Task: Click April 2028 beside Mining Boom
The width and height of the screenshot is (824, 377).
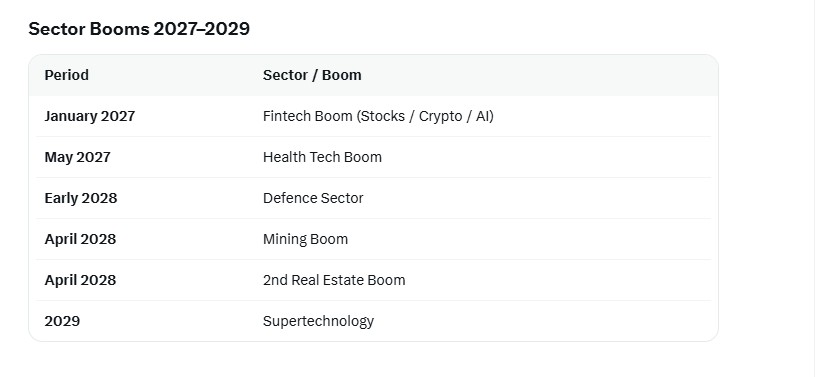Action: pyautogui.click(x=80, y=239)
